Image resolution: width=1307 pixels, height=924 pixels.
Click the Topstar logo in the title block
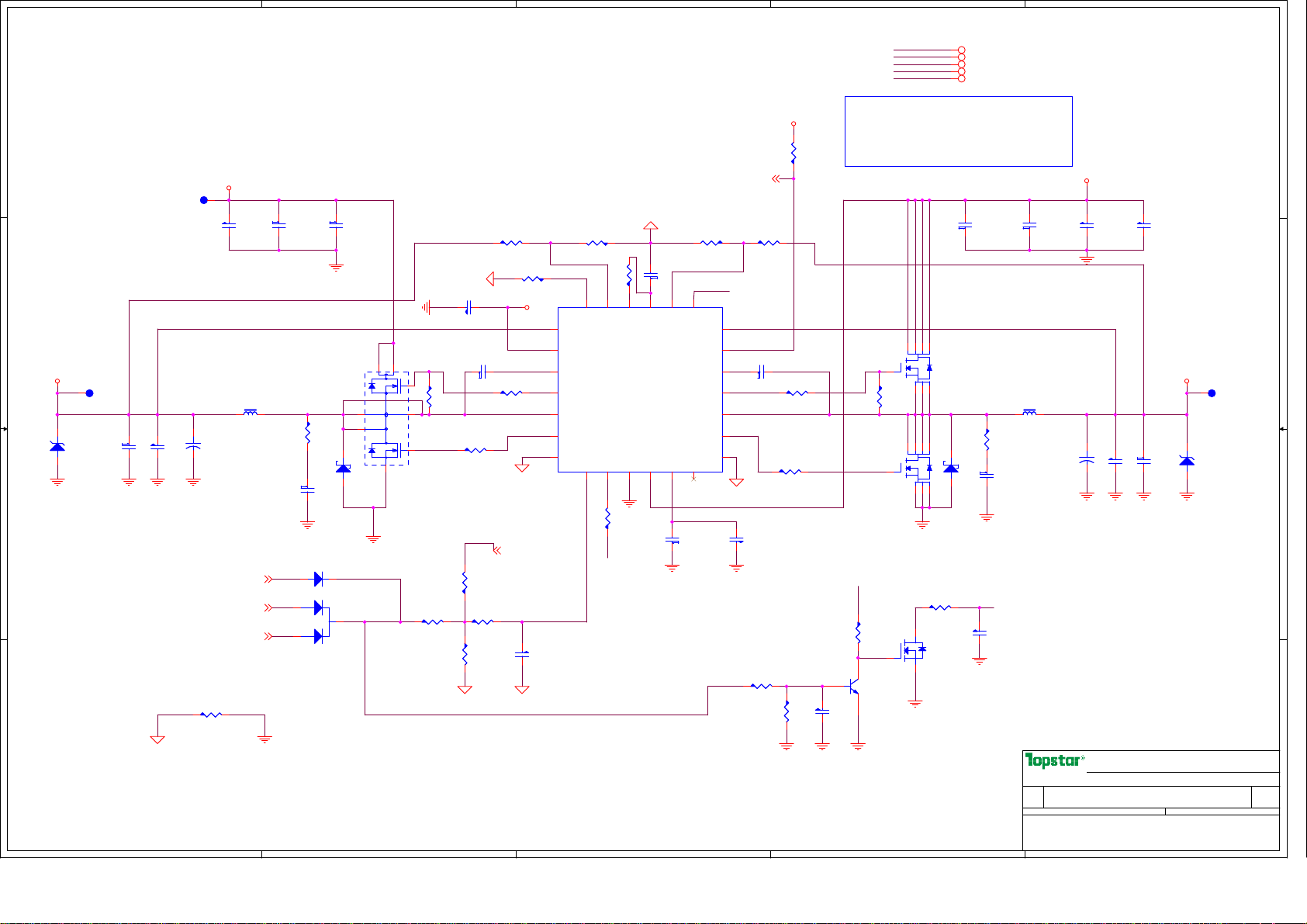point(1054,760)
